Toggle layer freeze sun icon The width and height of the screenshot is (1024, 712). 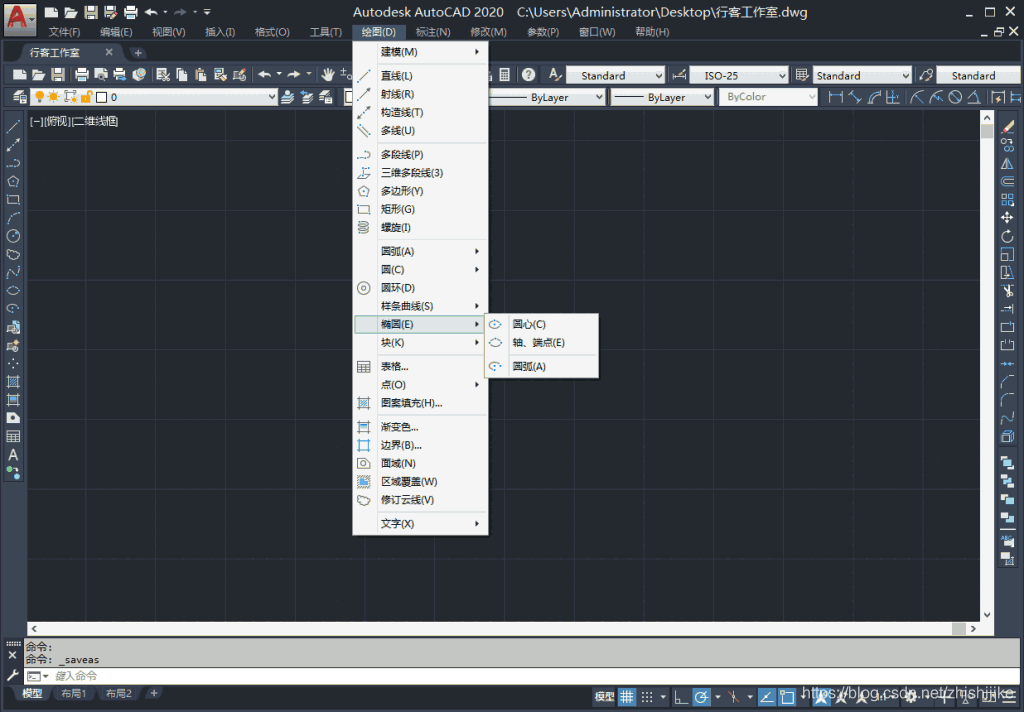54,97
